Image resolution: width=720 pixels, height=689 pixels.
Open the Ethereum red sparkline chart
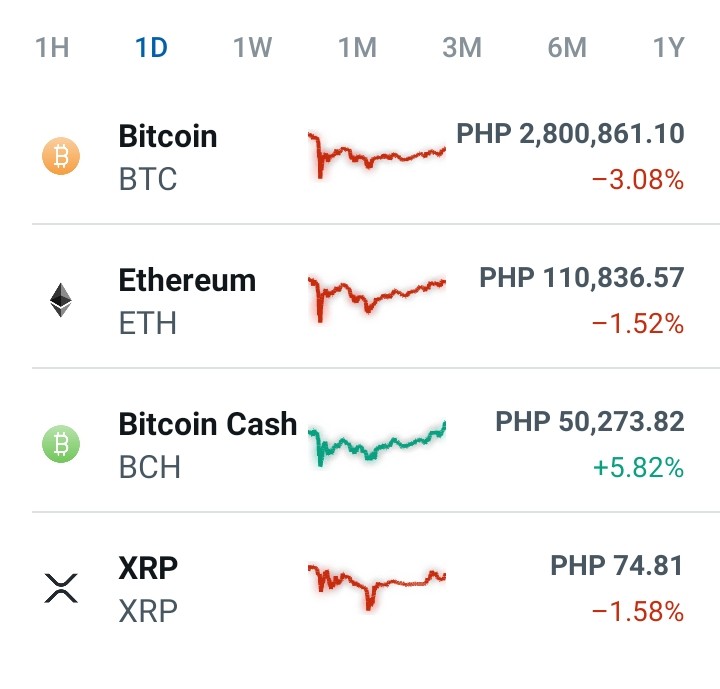click(377, 299)
